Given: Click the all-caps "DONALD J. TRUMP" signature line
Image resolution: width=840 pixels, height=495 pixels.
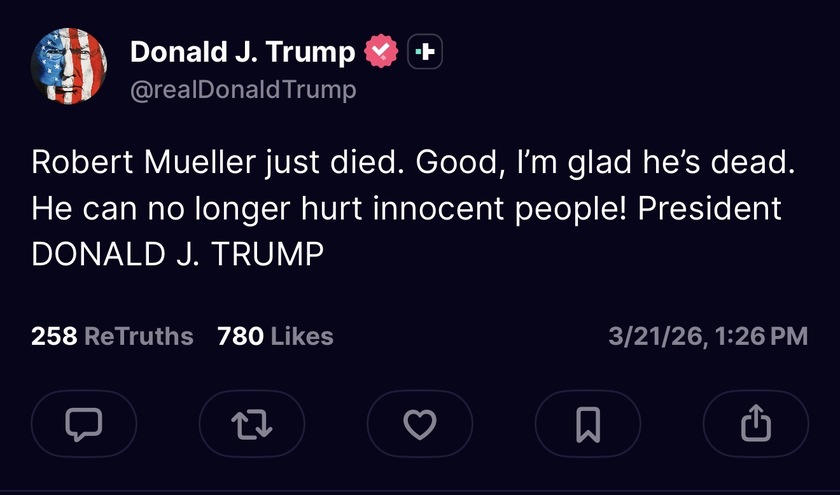Looking at the screenshot, I should [178, 254].
